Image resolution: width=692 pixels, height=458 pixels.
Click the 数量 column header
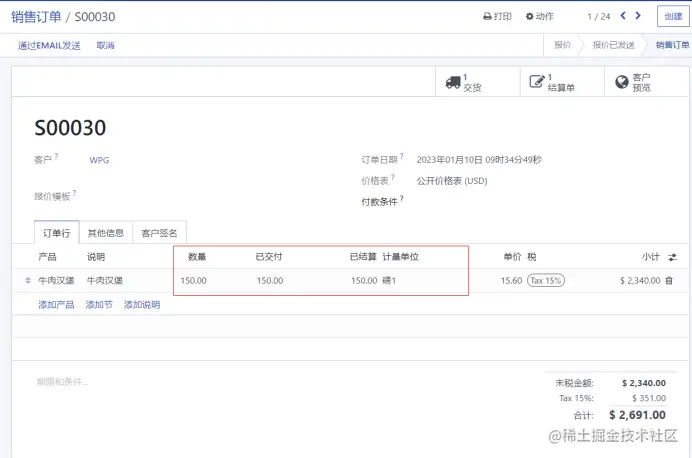tap(197, 257)
